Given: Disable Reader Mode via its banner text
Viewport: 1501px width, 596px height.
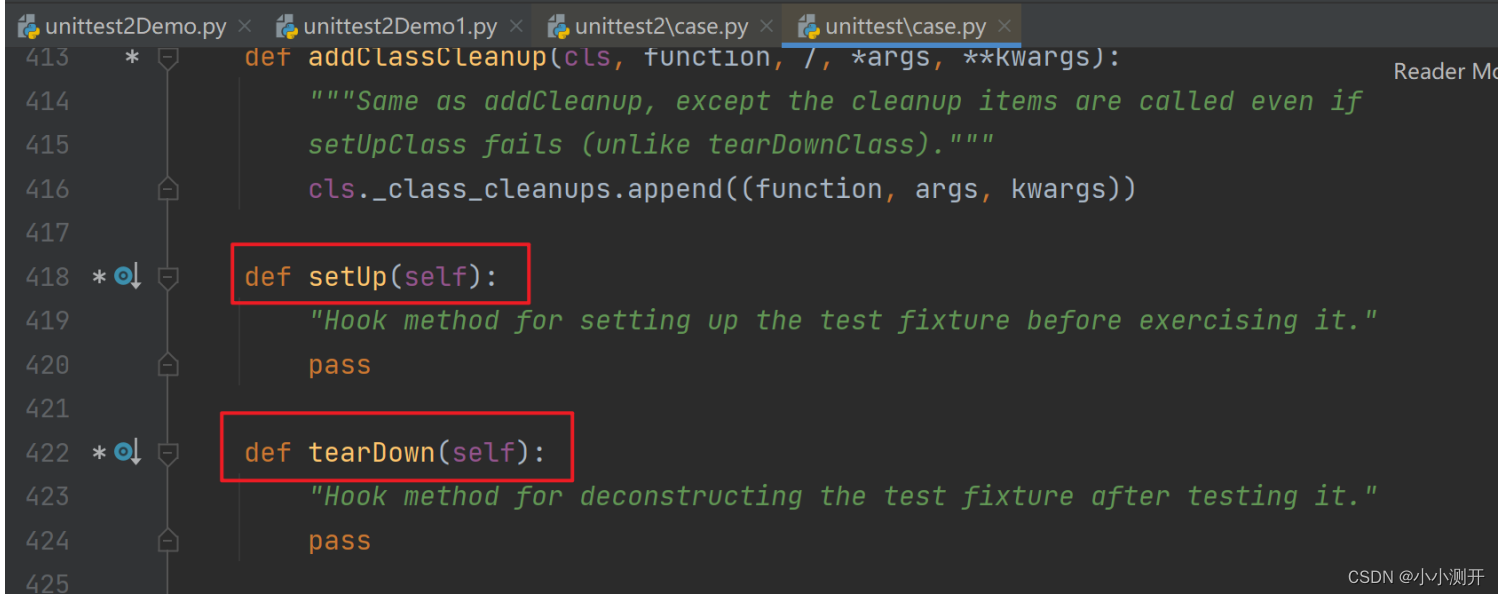Looking at the screenshot, I should point(1445,71).
